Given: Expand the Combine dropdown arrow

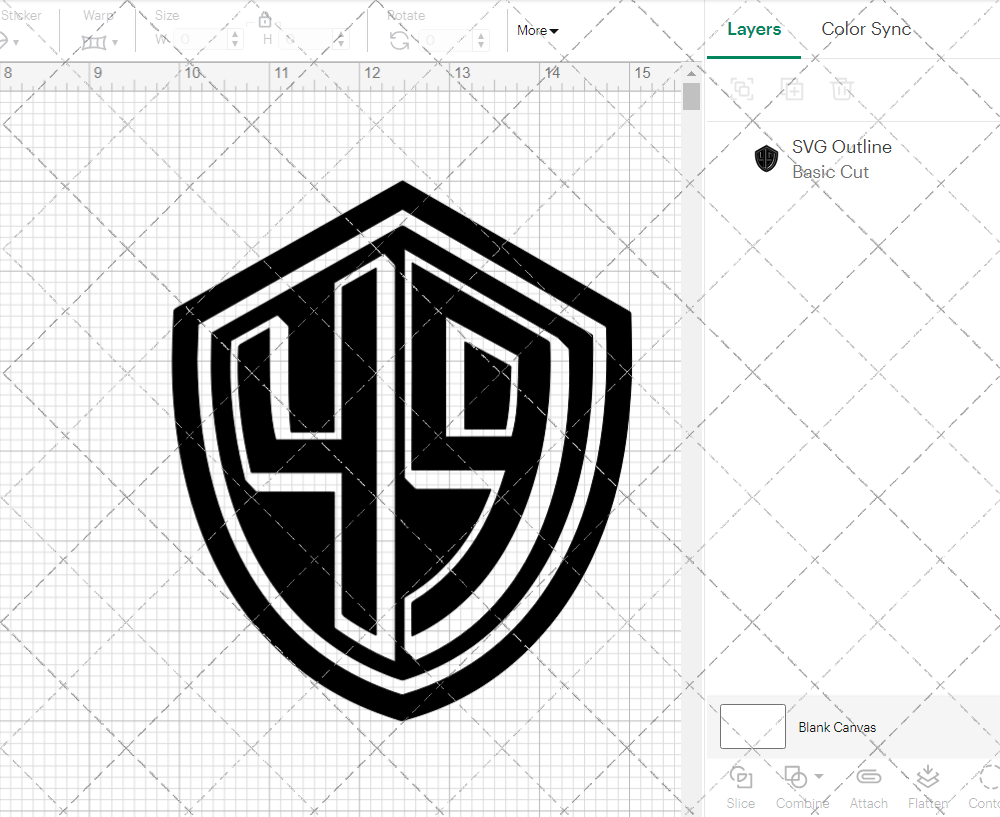Looking at the screenshot, I should coord(819,776).
